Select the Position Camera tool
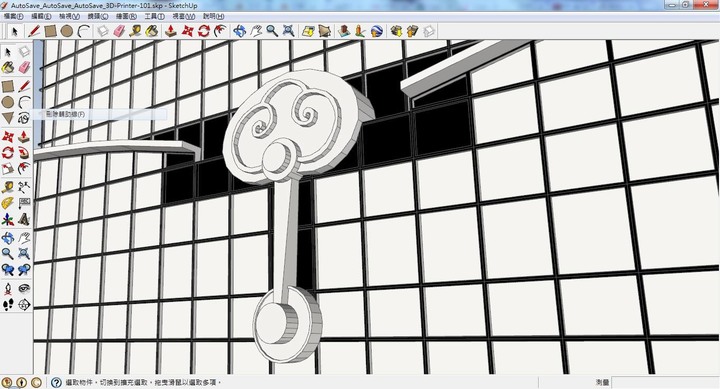720x389 pixels. click(x=8, y=289)
